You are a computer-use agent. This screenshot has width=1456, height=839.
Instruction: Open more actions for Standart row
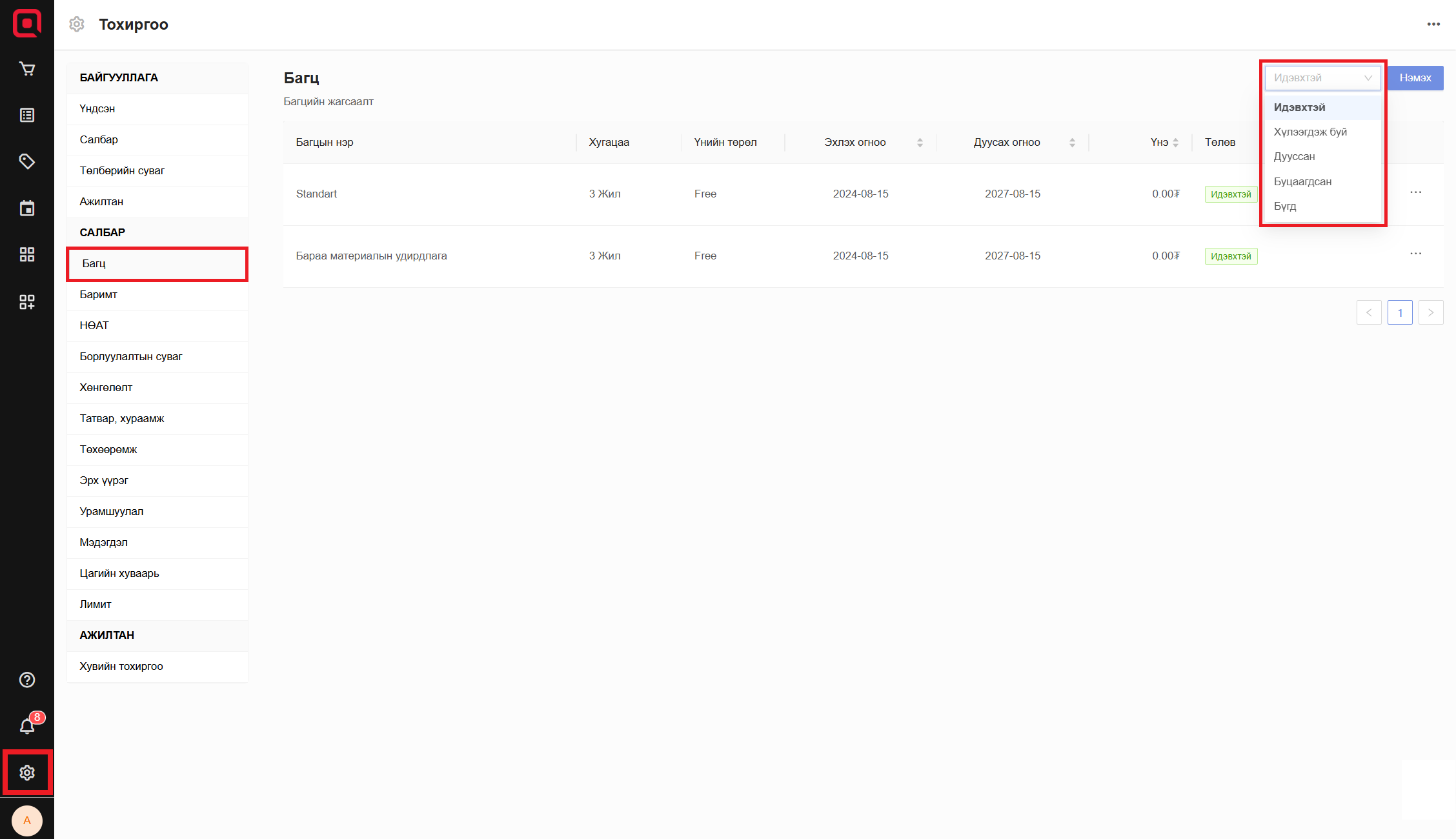[x=1415, y=193]
